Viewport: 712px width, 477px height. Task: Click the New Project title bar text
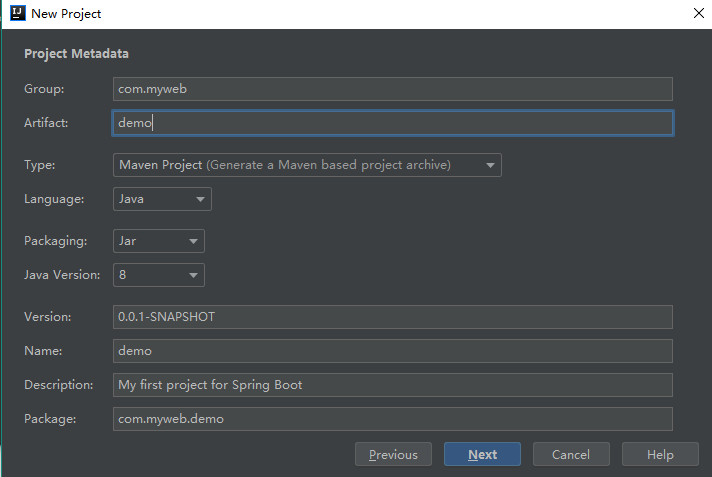coord(66,14)
